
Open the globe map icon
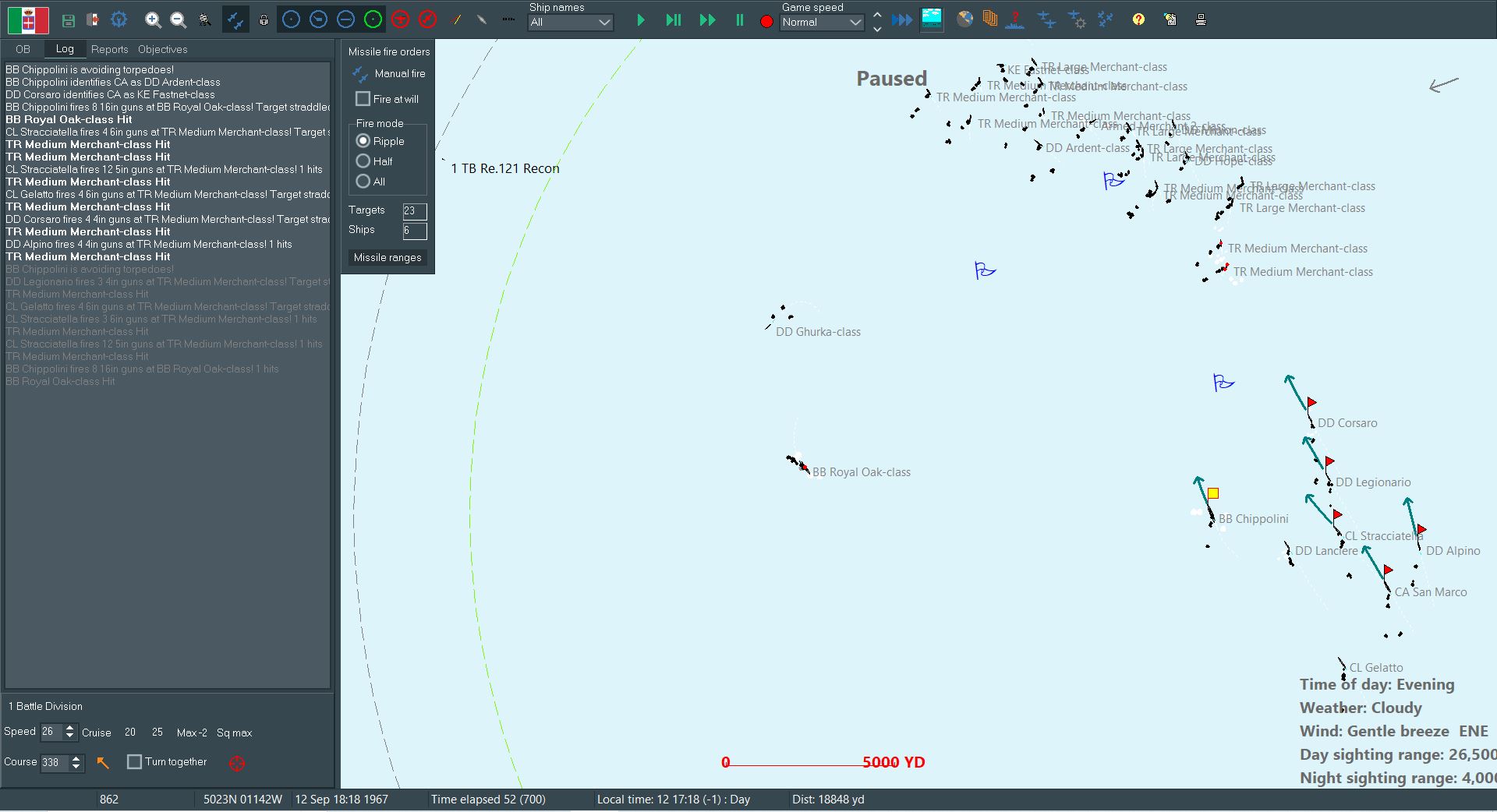(x=965, y=19)
